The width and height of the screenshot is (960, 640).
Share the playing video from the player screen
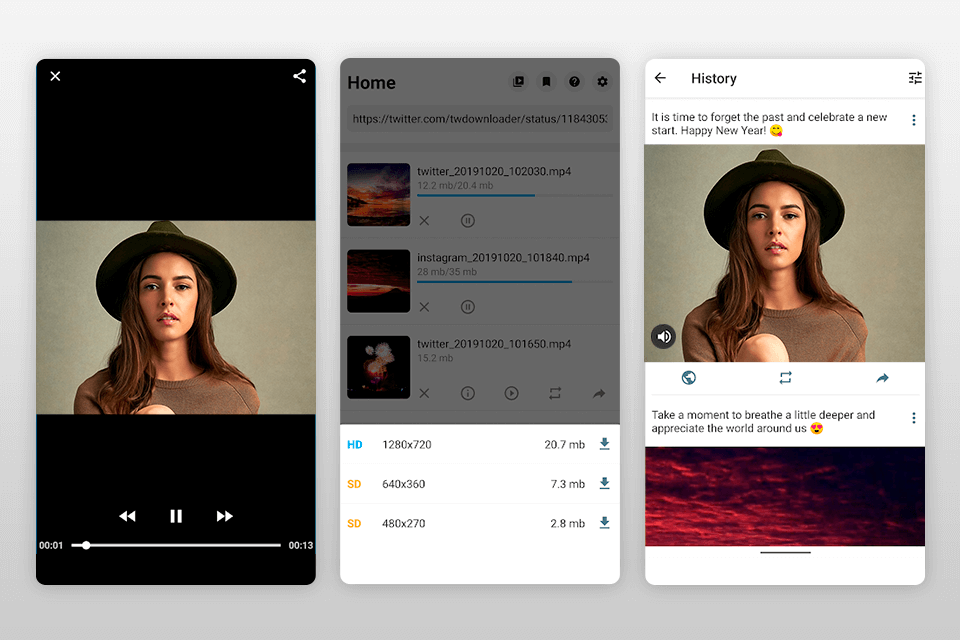click(x=299, y=75)
